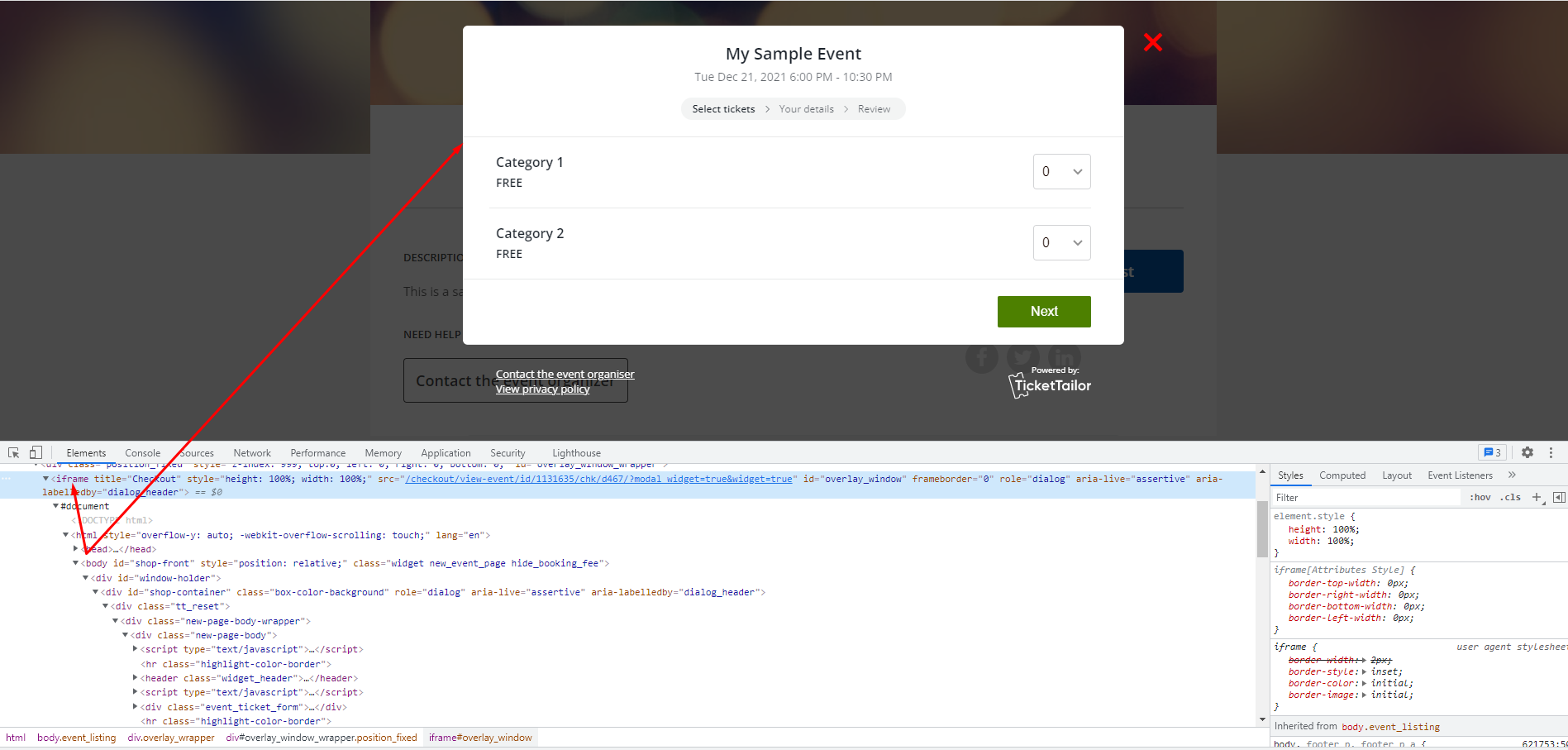Toggle computed styles sidebar icon
Image resolution: width=1568 pixels, height=750 pixels.
[1559, 497]
